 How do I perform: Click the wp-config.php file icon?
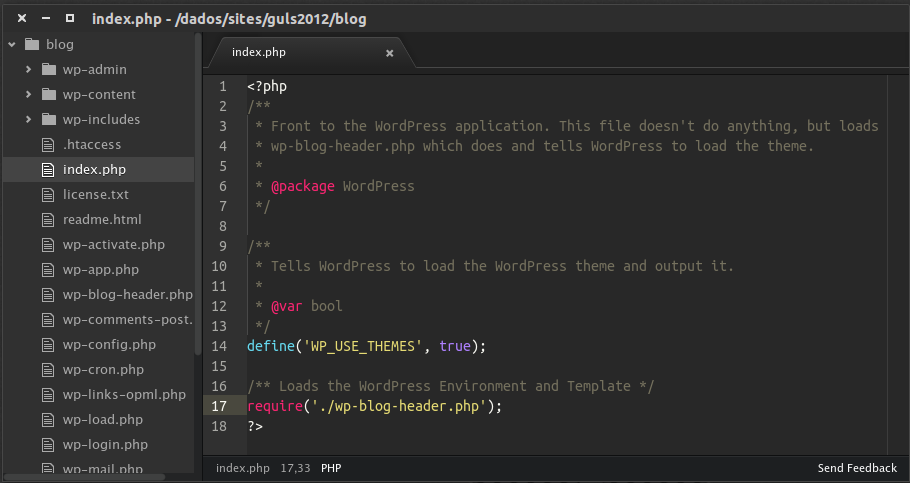tap(48, 344)
